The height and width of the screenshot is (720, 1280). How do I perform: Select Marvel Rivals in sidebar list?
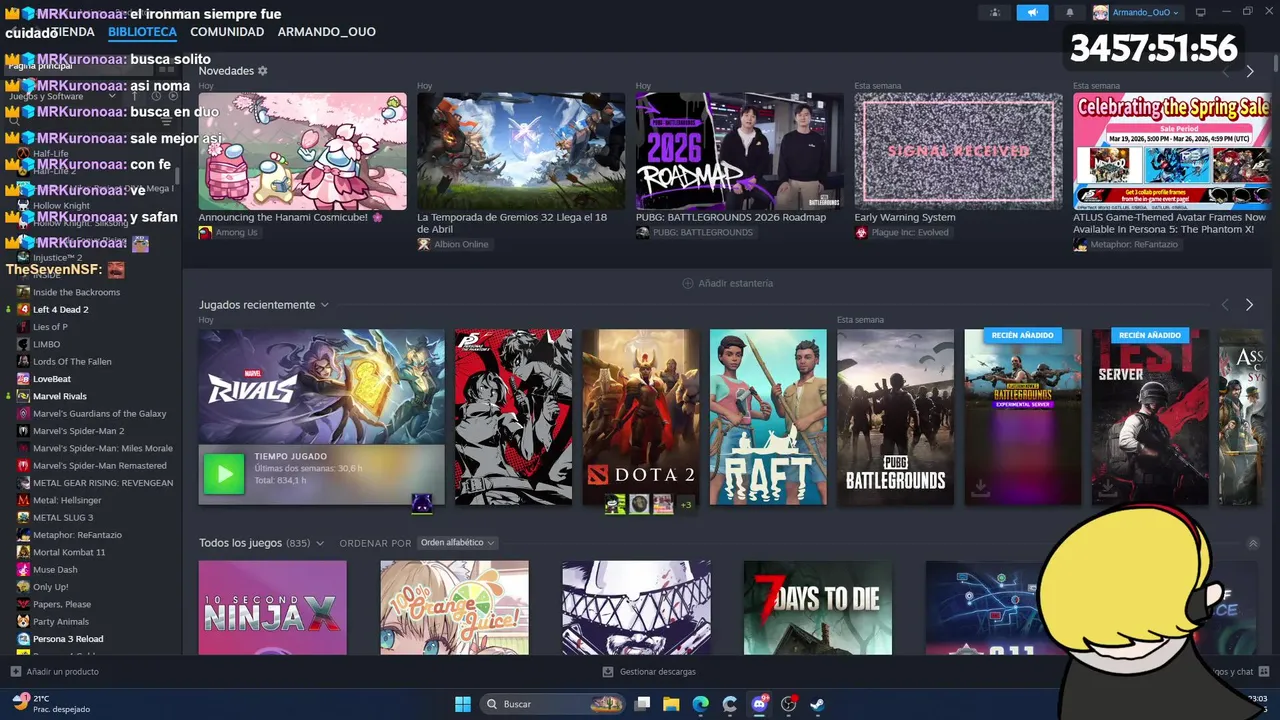(59, 396)
